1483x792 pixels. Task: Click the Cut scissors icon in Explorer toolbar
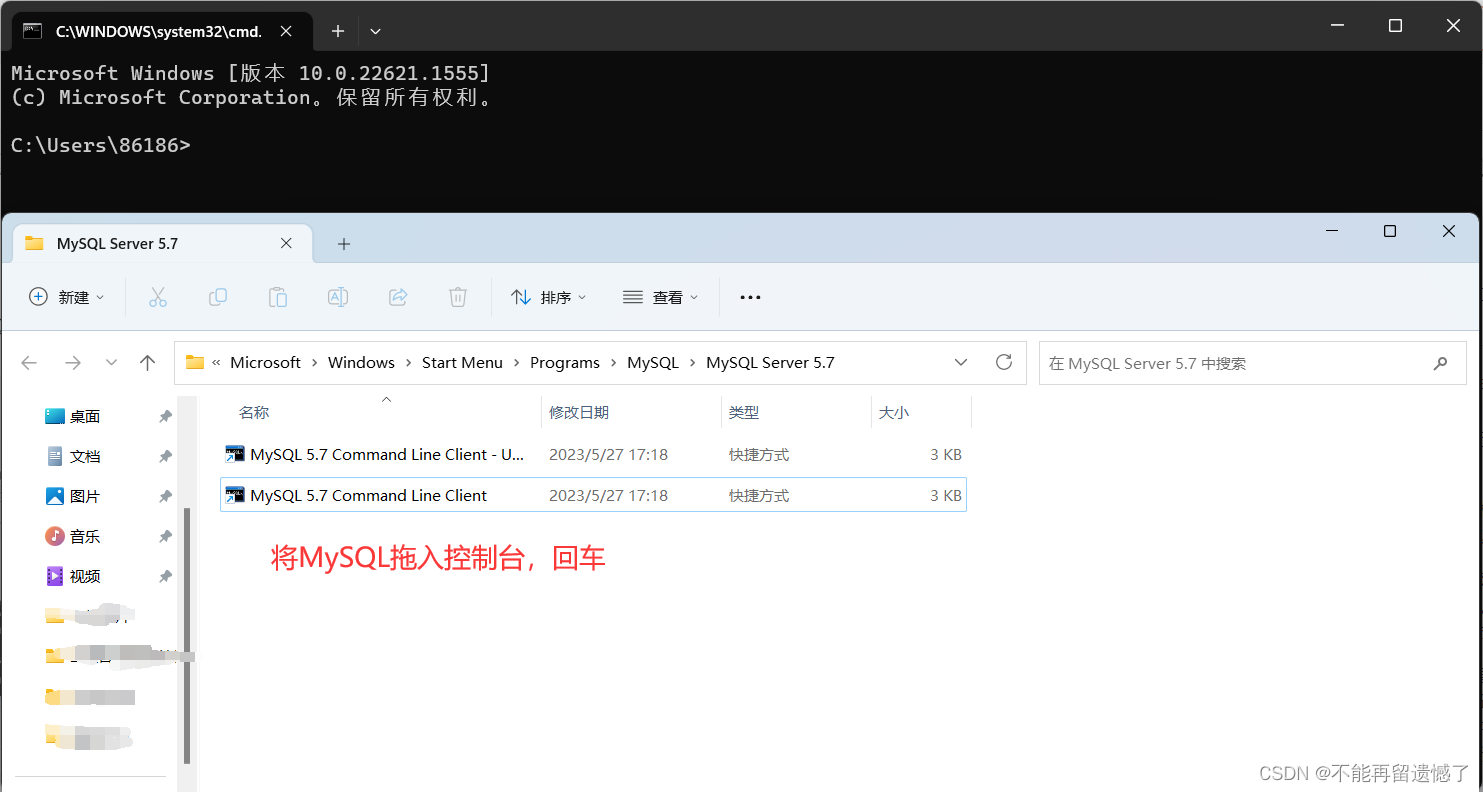pos(157,297)
